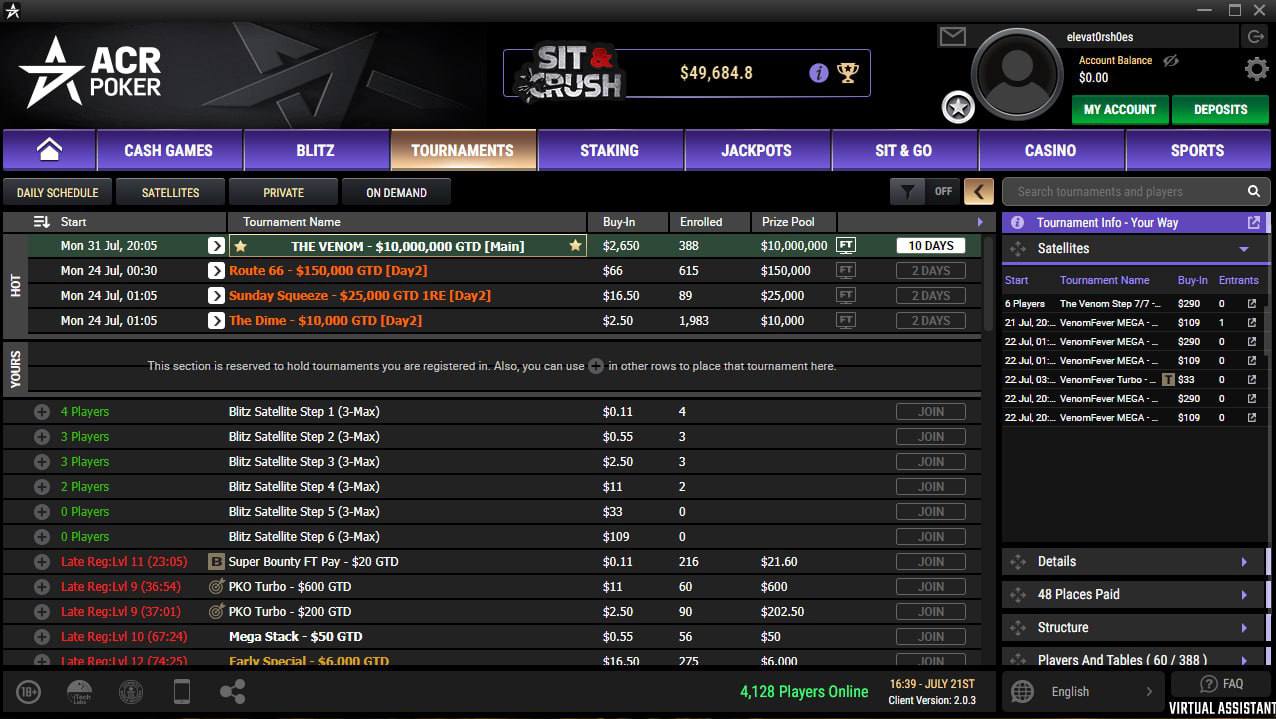Add Blitz Satellite Step 1 to Yours
This screenshot has width=1276, height=719.
(x=42, y=412)
